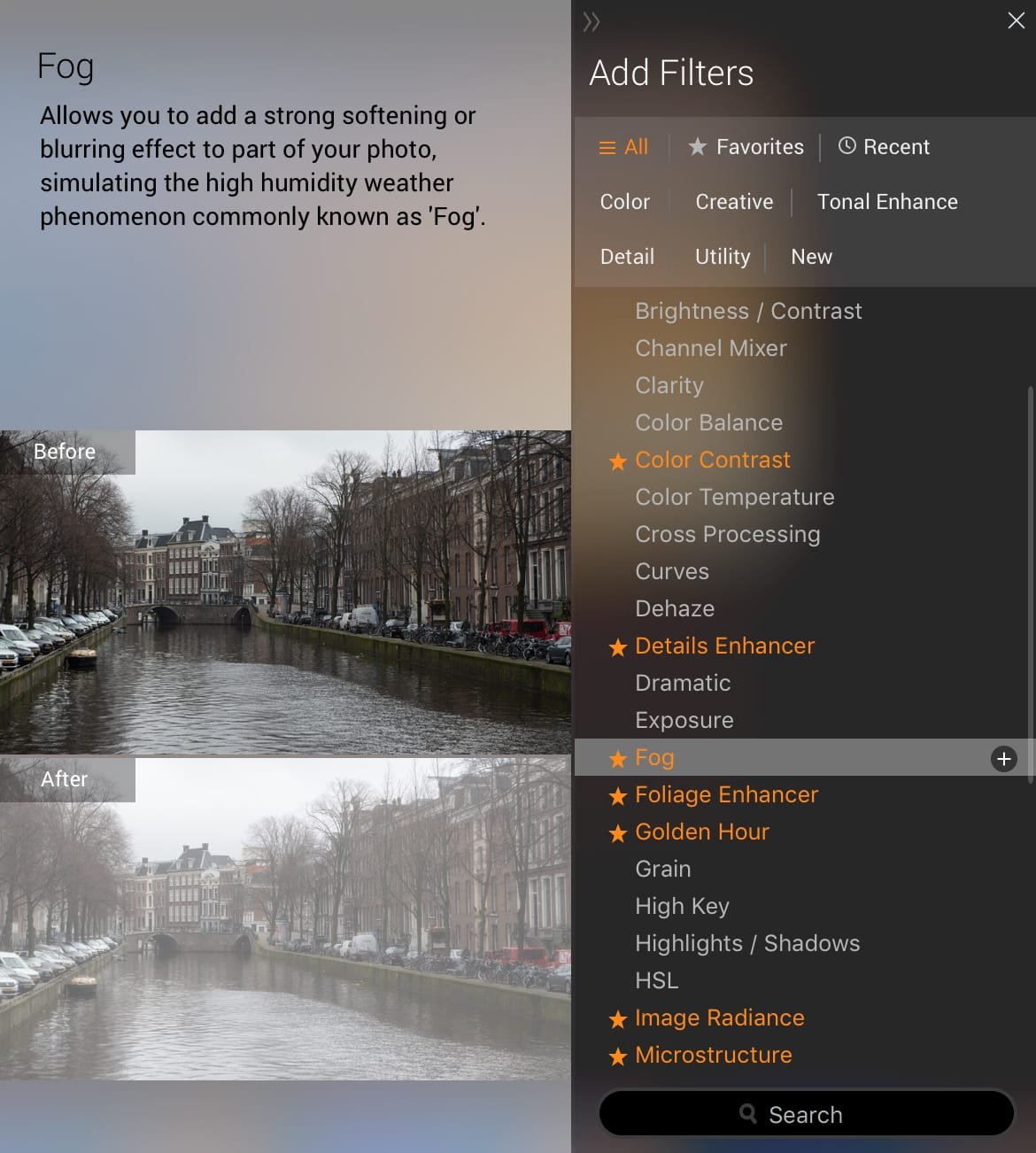Screen dimensions: 1036x1153
Task: Click the star icon beside Image Radiance
Action: click(618, 1019)
